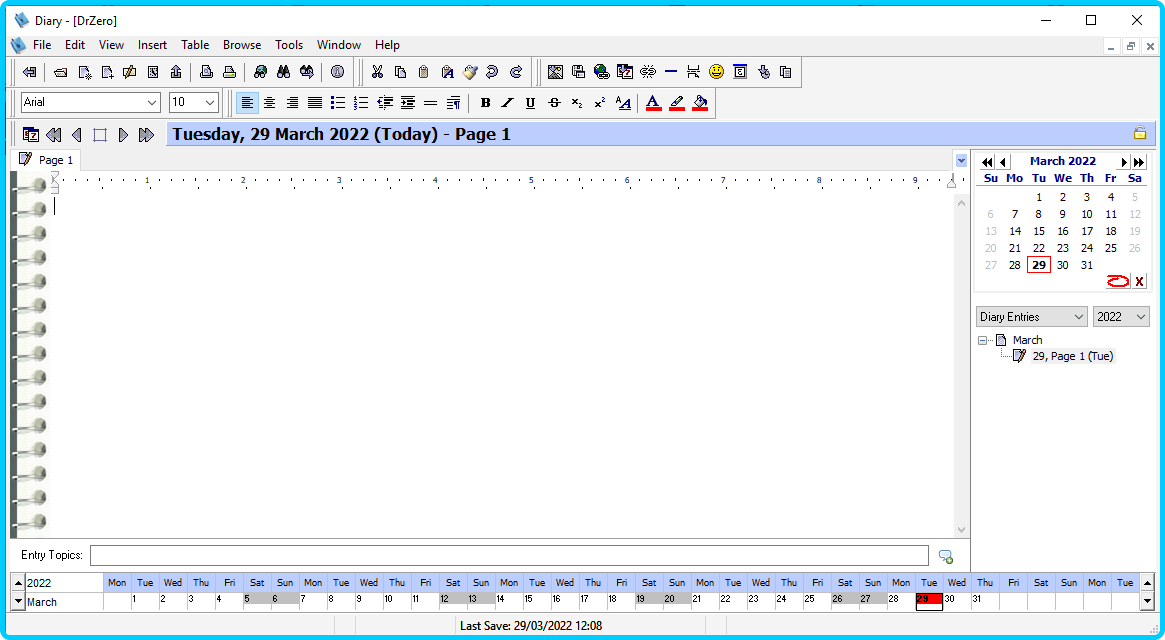
Task: Select day 30 in the mini calendar
Action: pos(1062,265)
